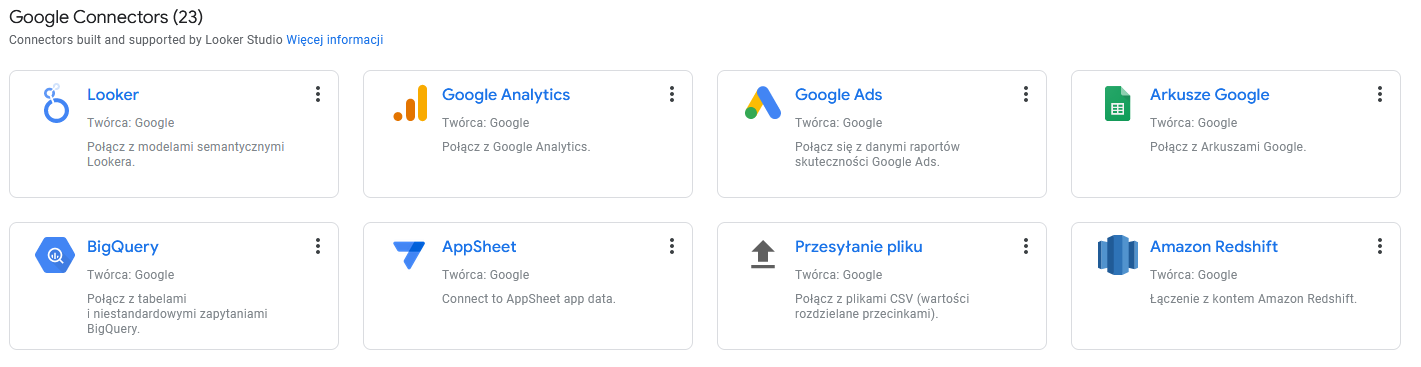Screen dimensions: 1421x367
Task: Select the Google Analytics bar chart icon
Action: point(410,103)
